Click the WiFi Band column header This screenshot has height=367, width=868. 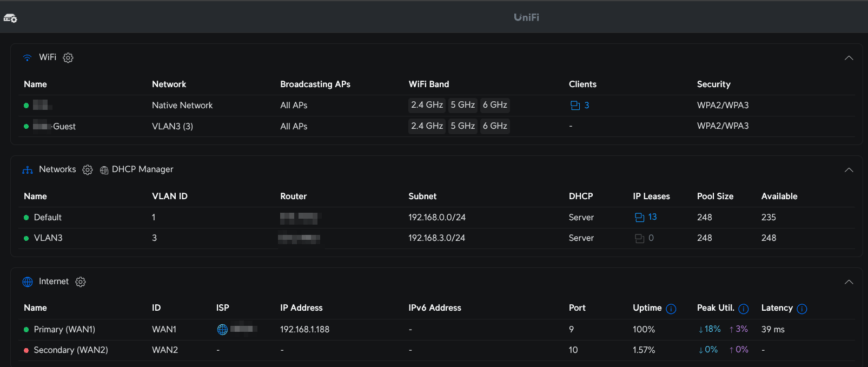click(x=428, y=84)
